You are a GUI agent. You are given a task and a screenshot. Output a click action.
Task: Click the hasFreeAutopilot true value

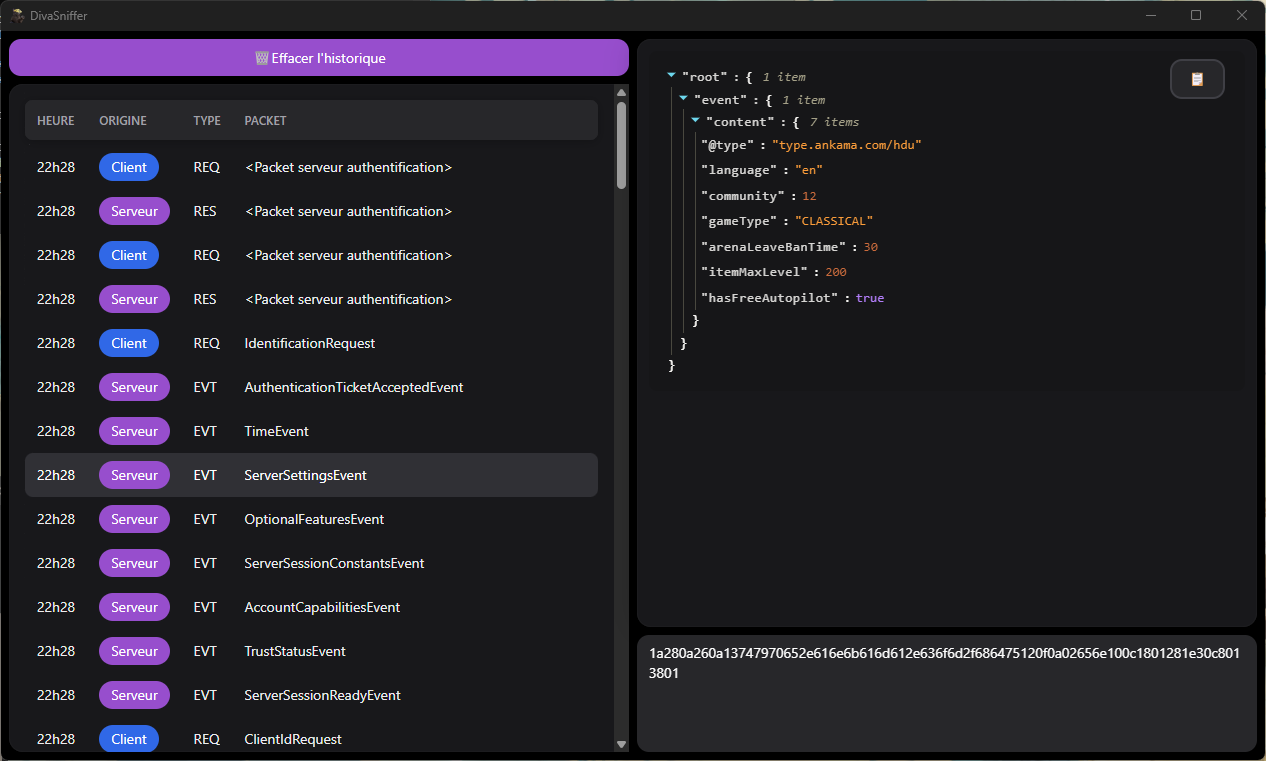[869, 298]
